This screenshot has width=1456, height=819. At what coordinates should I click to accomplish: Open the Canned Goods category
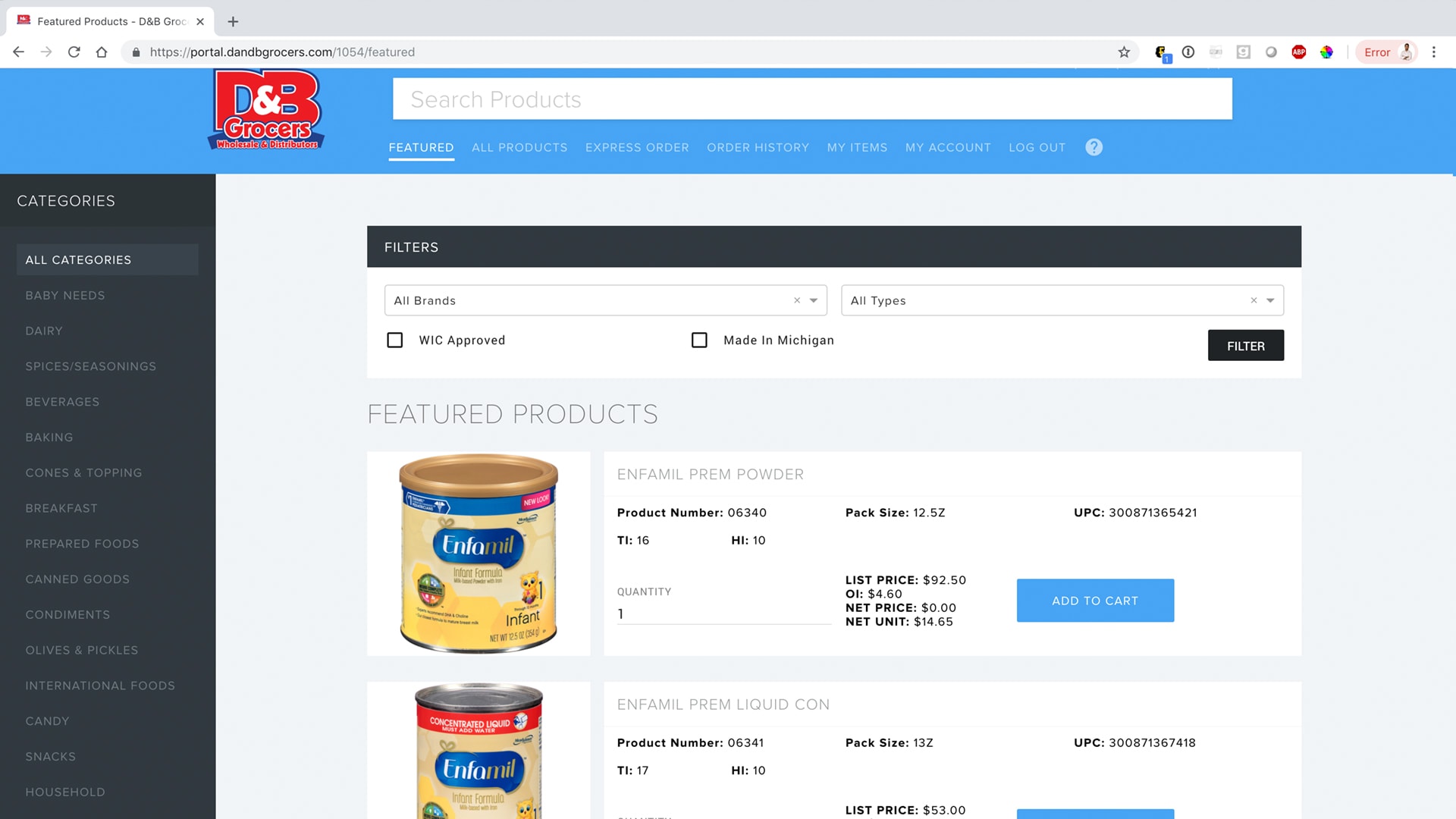[77, 579]
